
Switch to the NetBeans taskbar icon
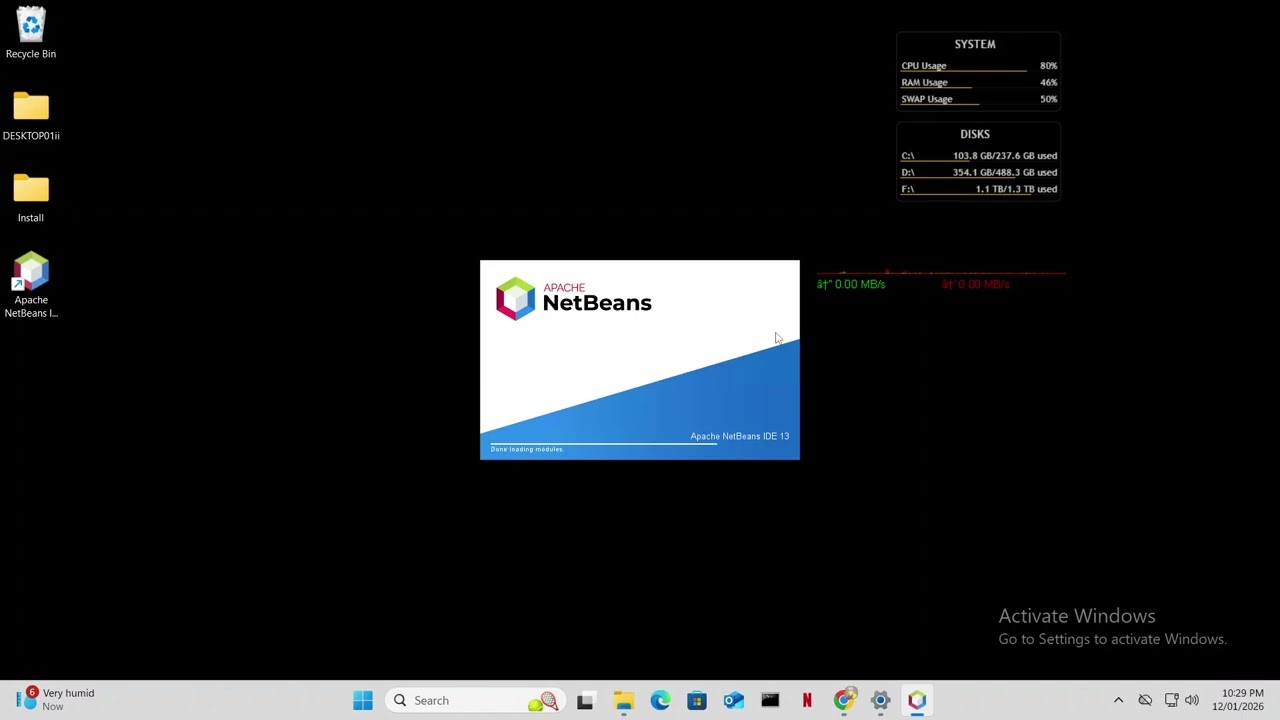pos(917,700)
